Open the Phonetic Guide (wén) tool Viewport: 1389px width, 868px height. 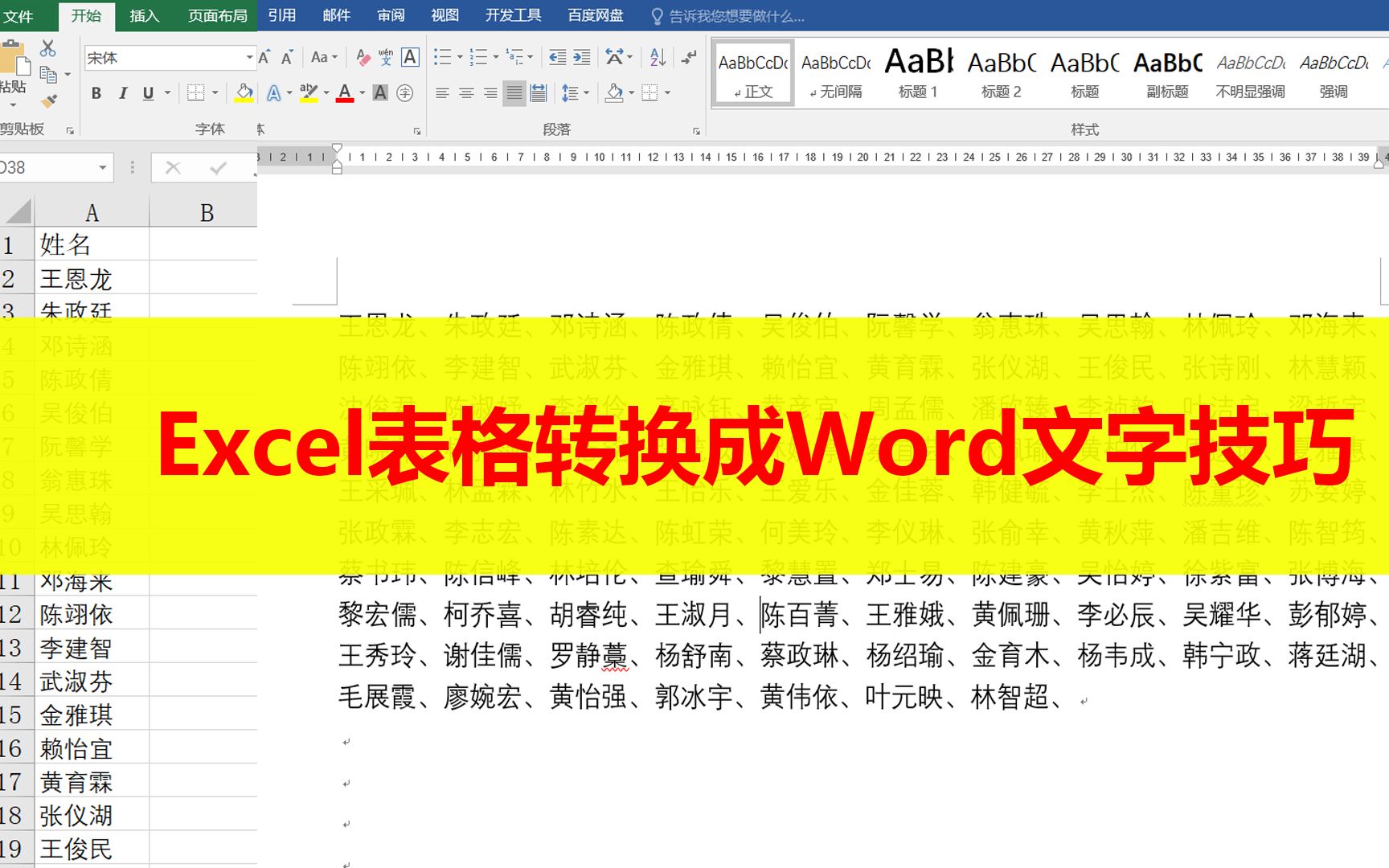pos(387,57)
